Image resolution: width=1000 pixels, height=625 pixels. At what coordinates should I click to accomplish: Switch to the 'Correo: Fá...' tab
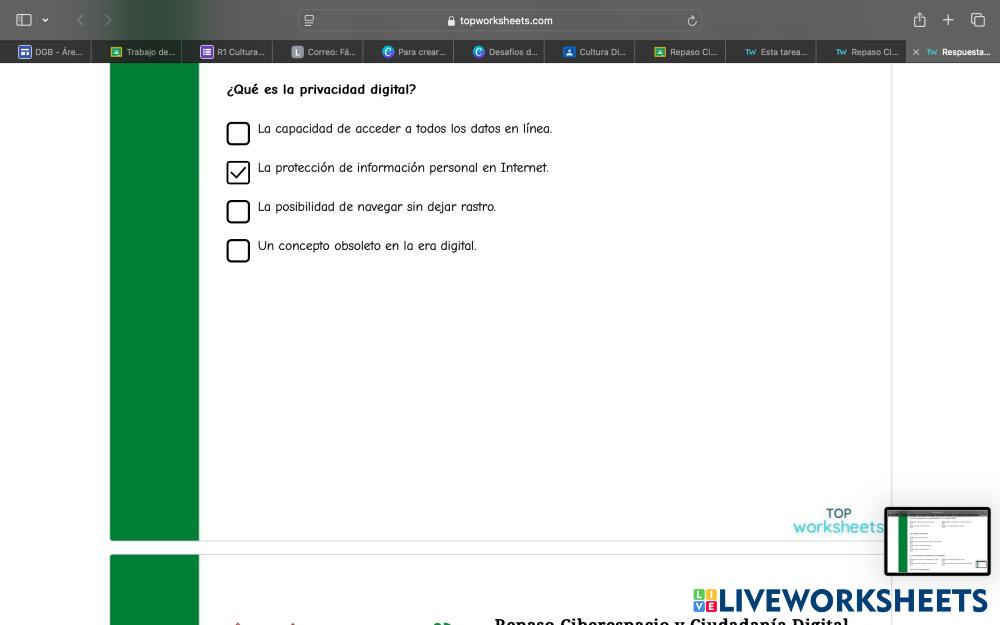point(323,52)
